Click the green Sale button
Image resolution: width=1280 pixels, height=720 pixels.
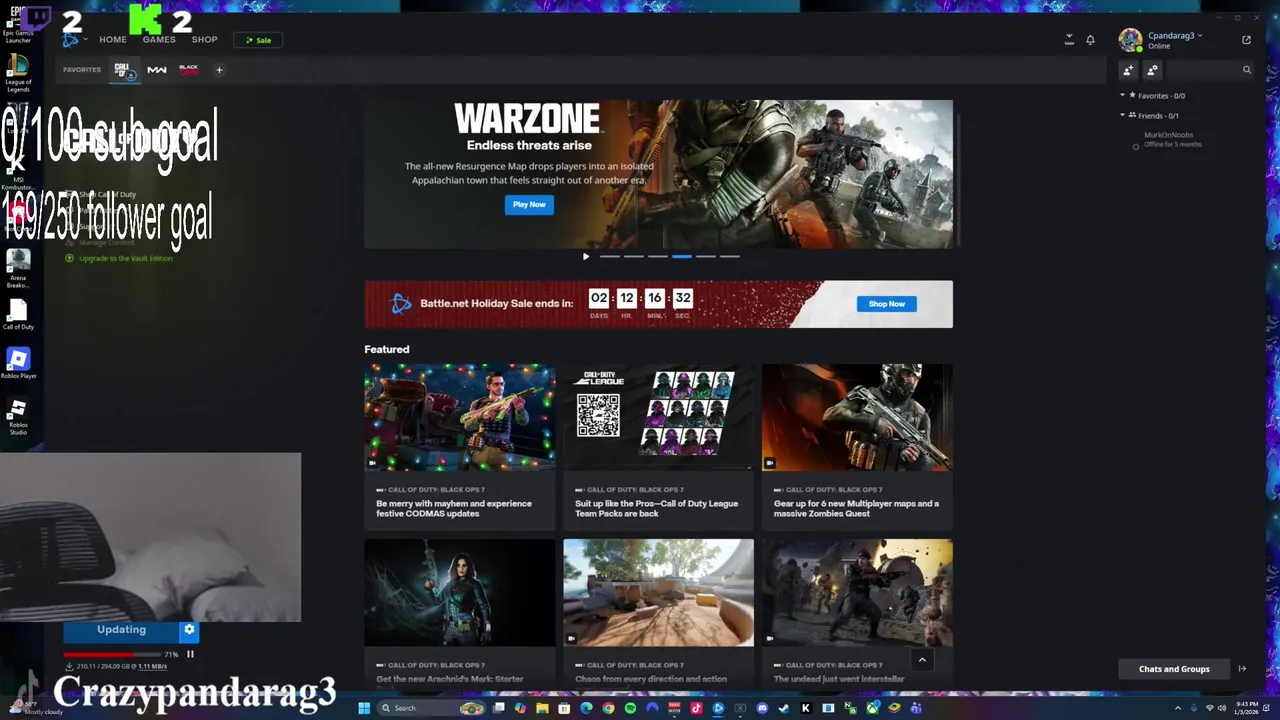pos(258,40)
